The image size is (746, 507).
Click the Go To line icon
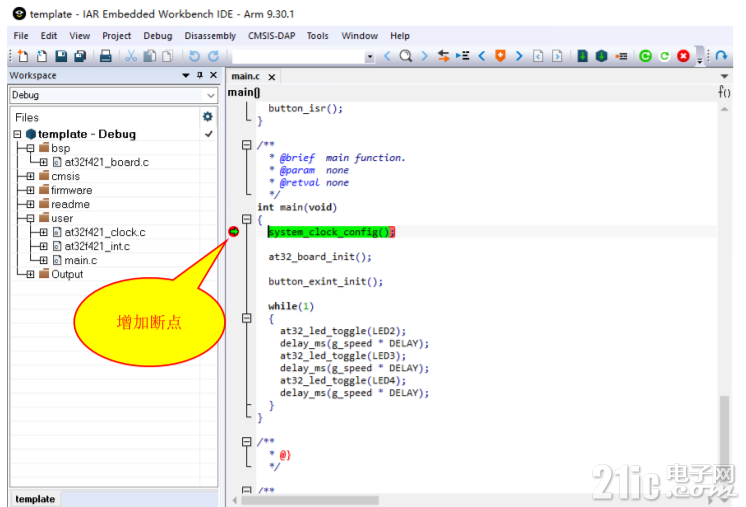coord(462,56)
